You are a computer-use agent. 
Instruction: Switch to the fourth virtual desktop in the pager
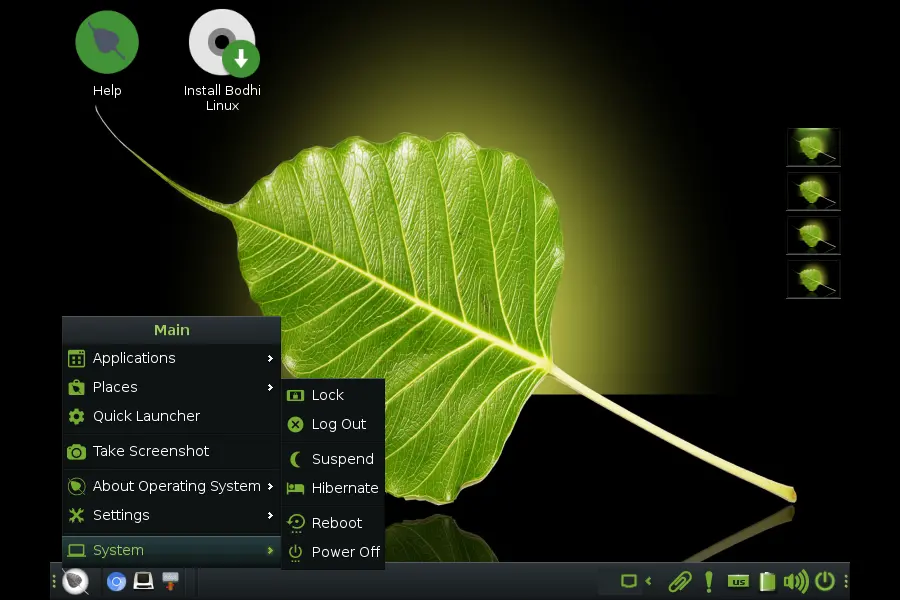point(813,280)
